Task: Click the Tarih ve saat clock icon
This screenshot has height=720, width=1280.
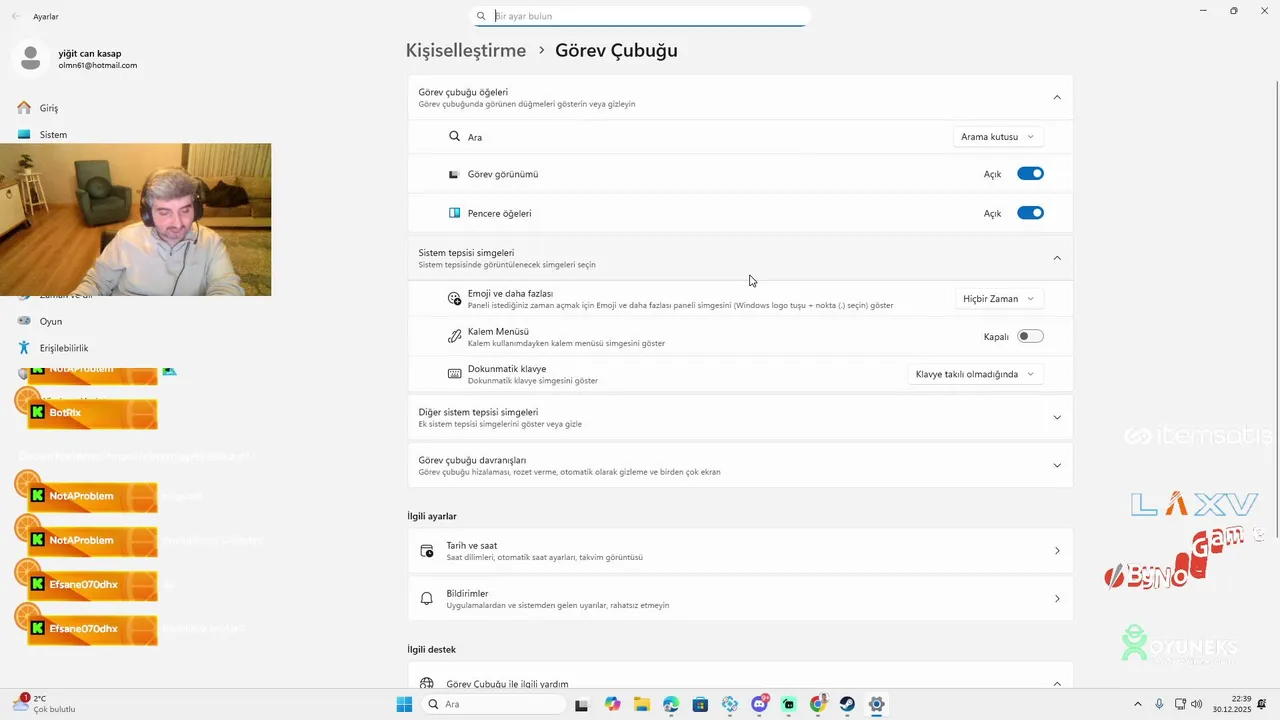Action: 427,551
